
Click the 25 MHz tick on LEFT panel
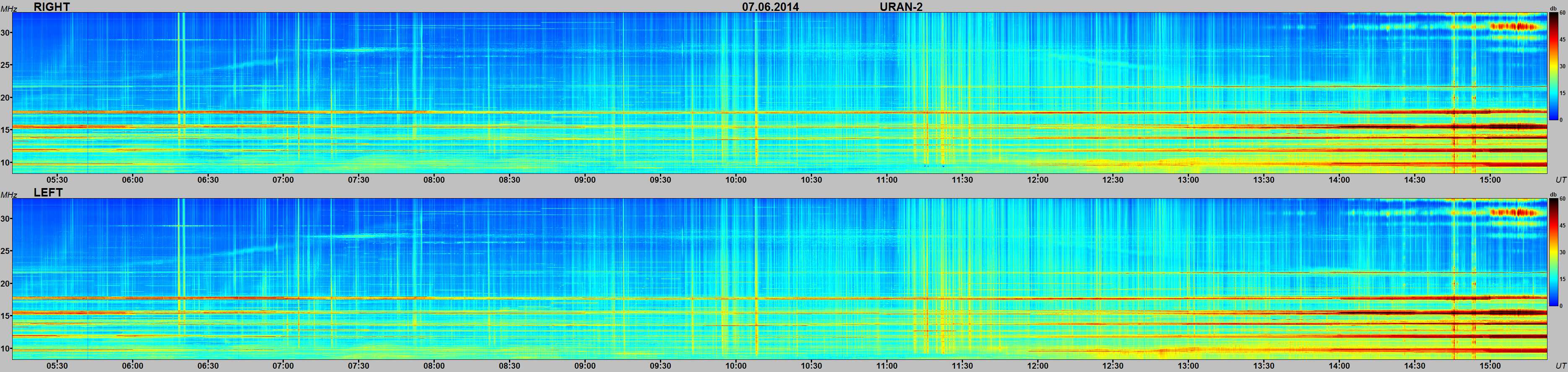[6, 251]
